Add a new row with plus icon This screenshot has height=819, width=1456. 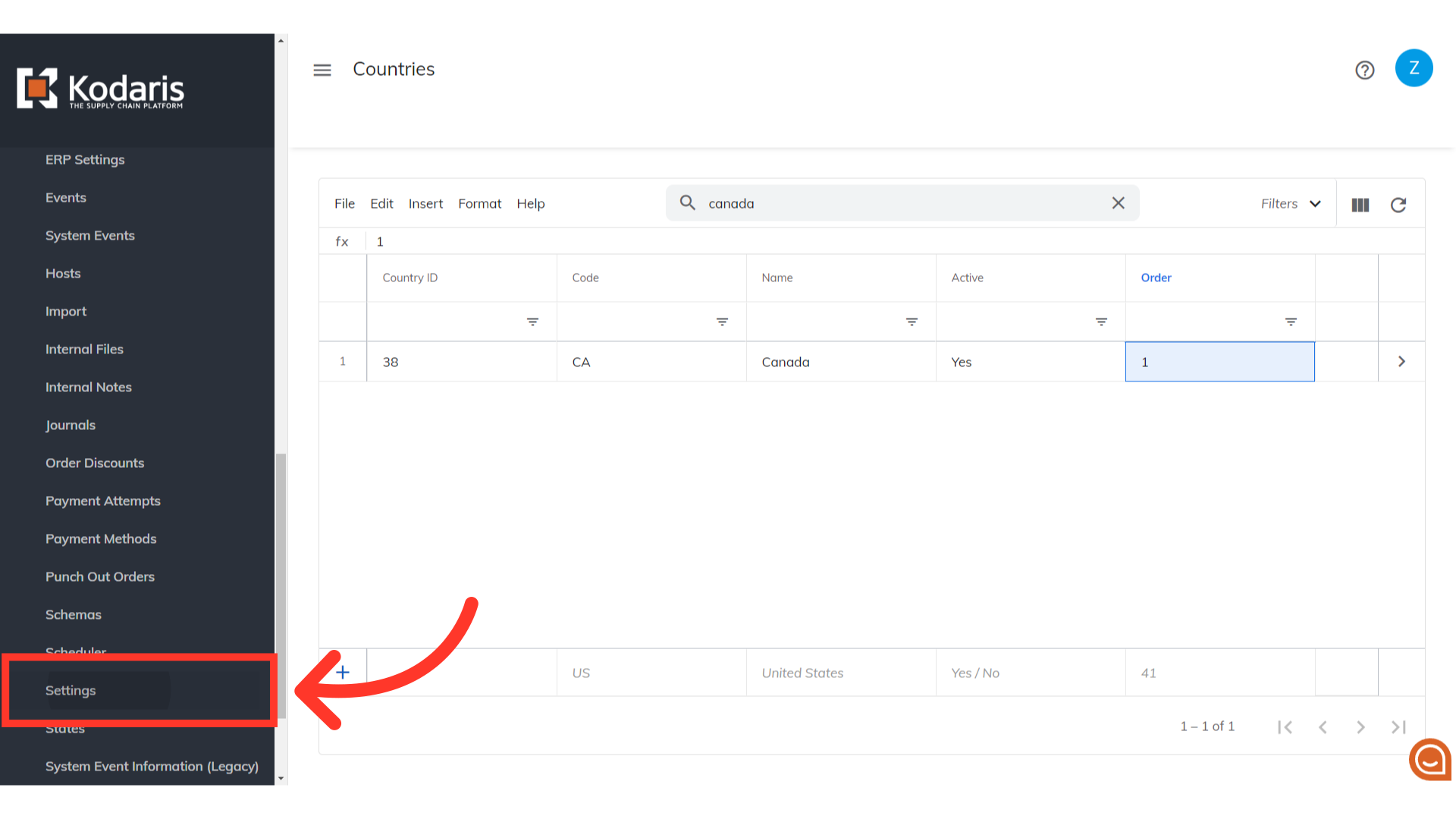tap(343, 673)
